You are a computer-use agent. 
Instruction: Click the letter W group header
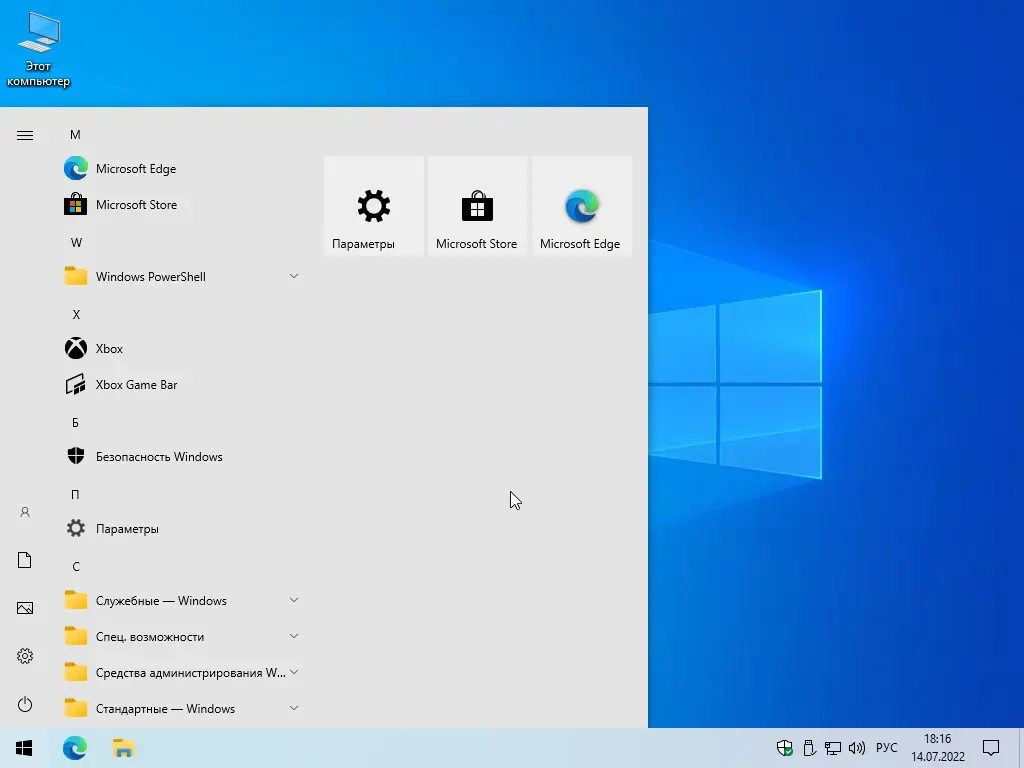click(x=76, y=242)
